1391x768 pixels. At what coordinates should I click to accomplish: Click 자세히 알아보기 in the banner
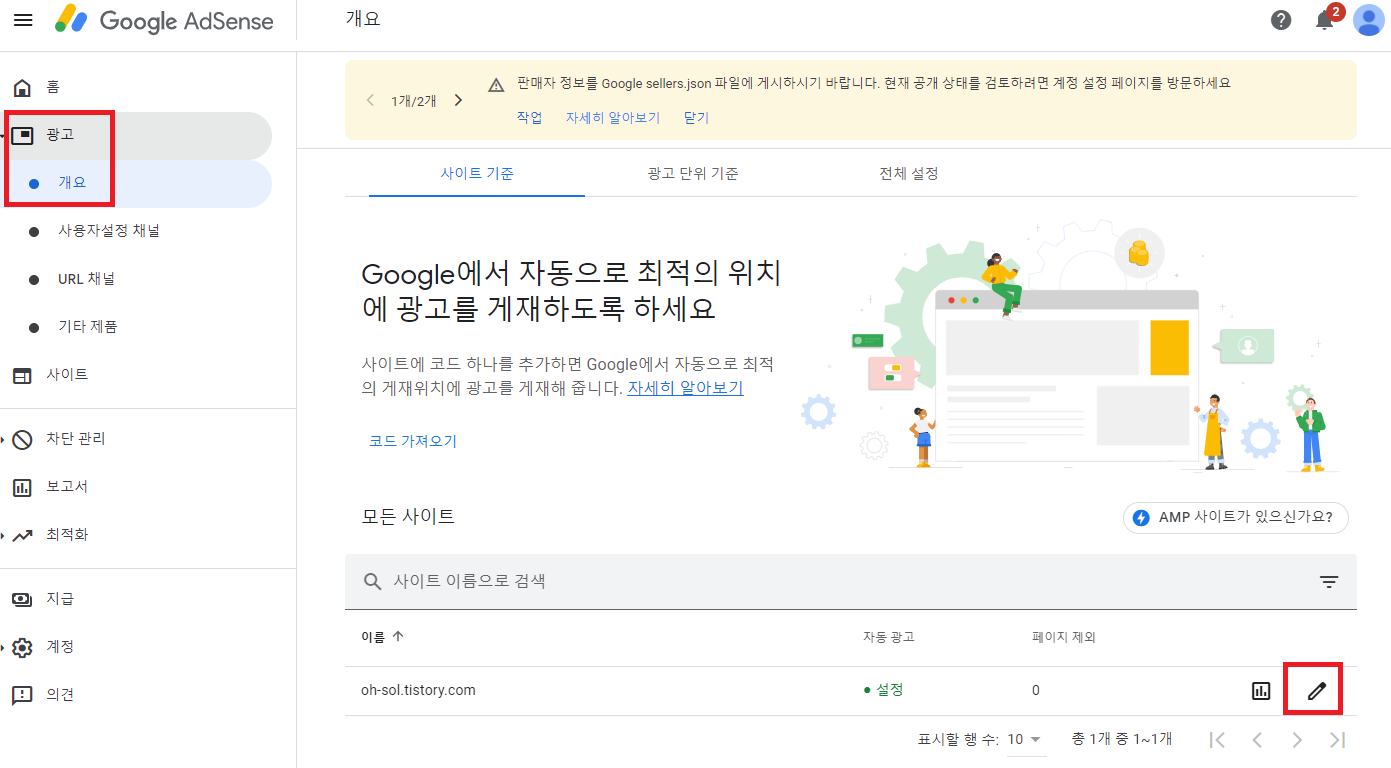click(x=613, y=117)
